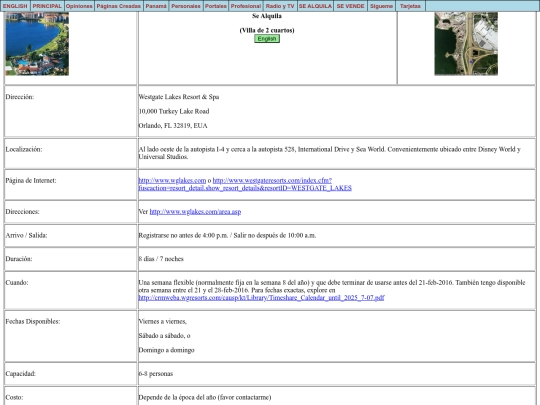The image size is (540, 405).
Task: Click the 'Se Alquila' heading
Action: click(267, 16)
